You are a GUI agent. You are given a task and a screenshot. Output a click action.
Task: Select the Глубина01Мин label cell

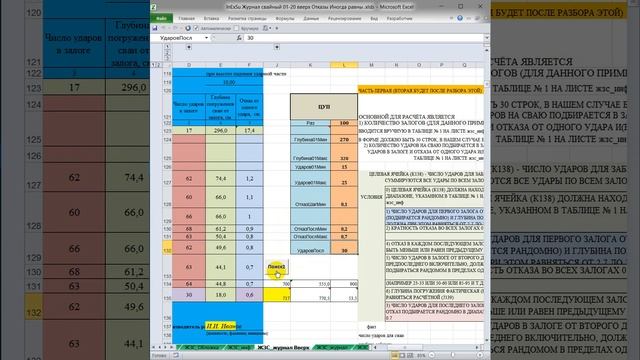[x=310, y=138]
